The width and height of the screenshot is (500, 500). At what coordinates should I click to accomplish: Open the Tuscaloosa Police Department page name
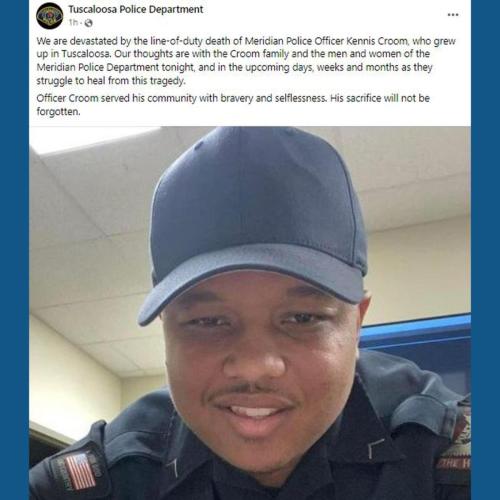136,9
